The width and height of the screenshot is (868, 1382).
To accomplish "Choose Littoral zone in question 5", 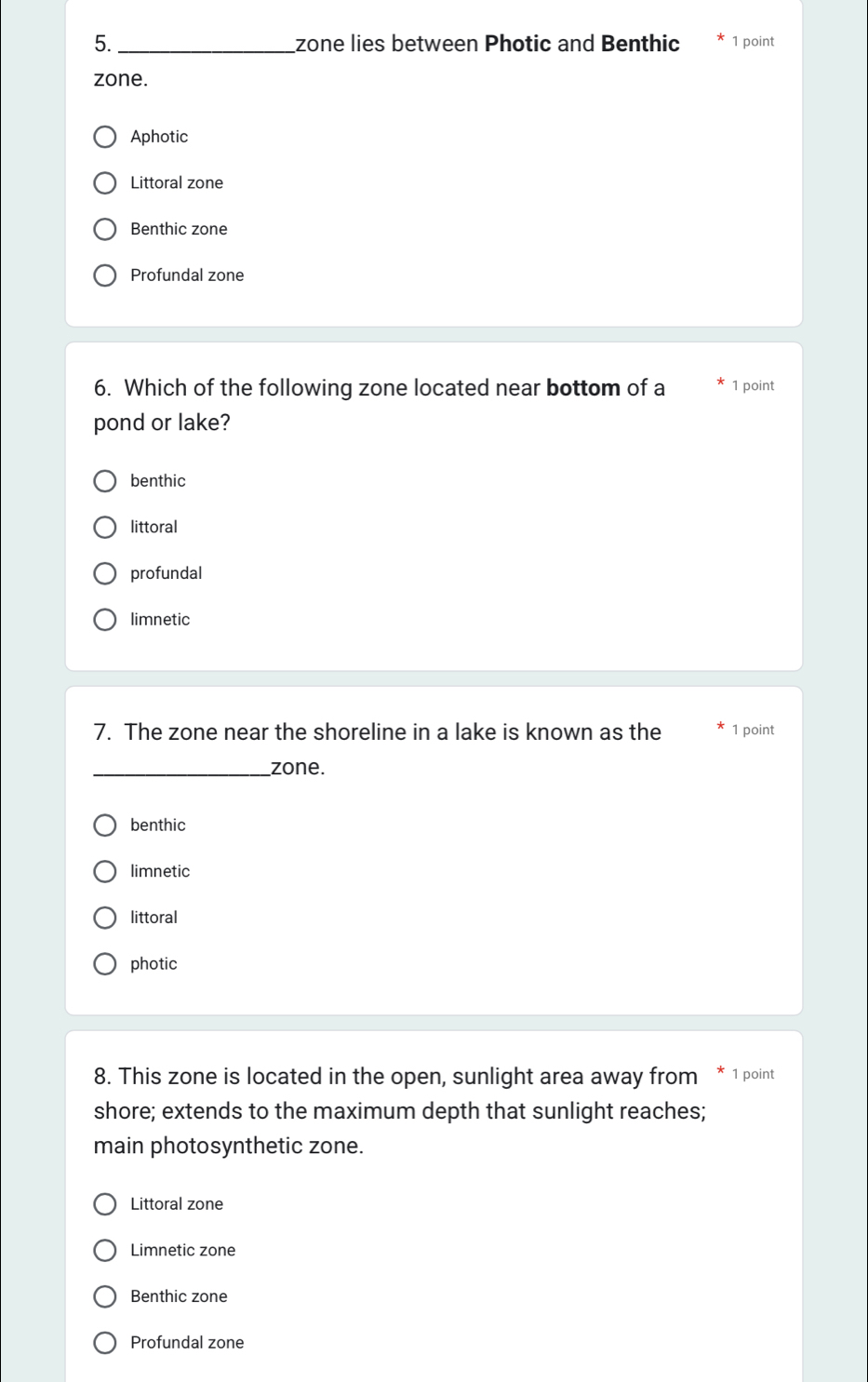I will click(x=105, y=183).
